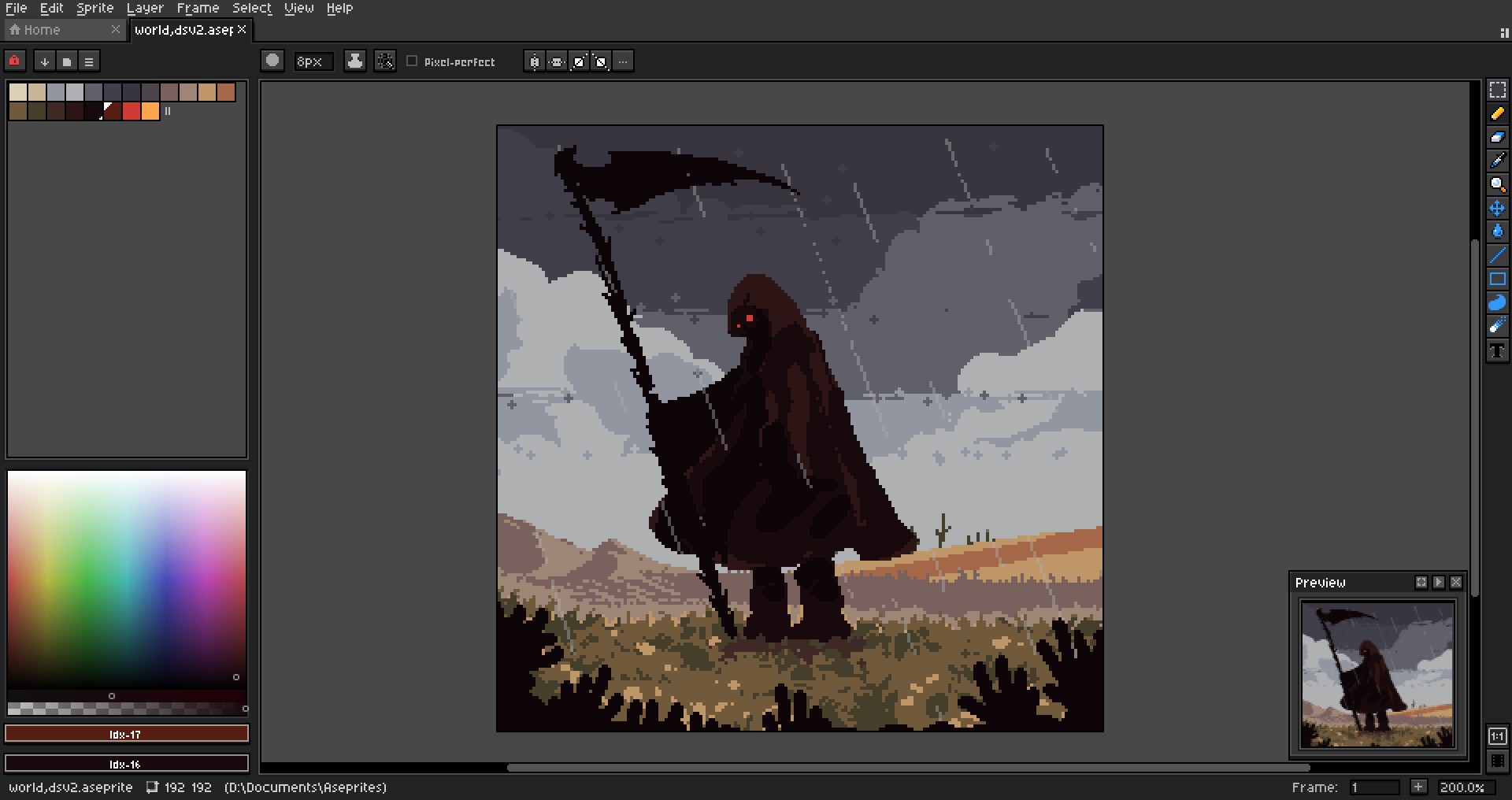Click the hue slider below the spectrum

click(127, 696)
